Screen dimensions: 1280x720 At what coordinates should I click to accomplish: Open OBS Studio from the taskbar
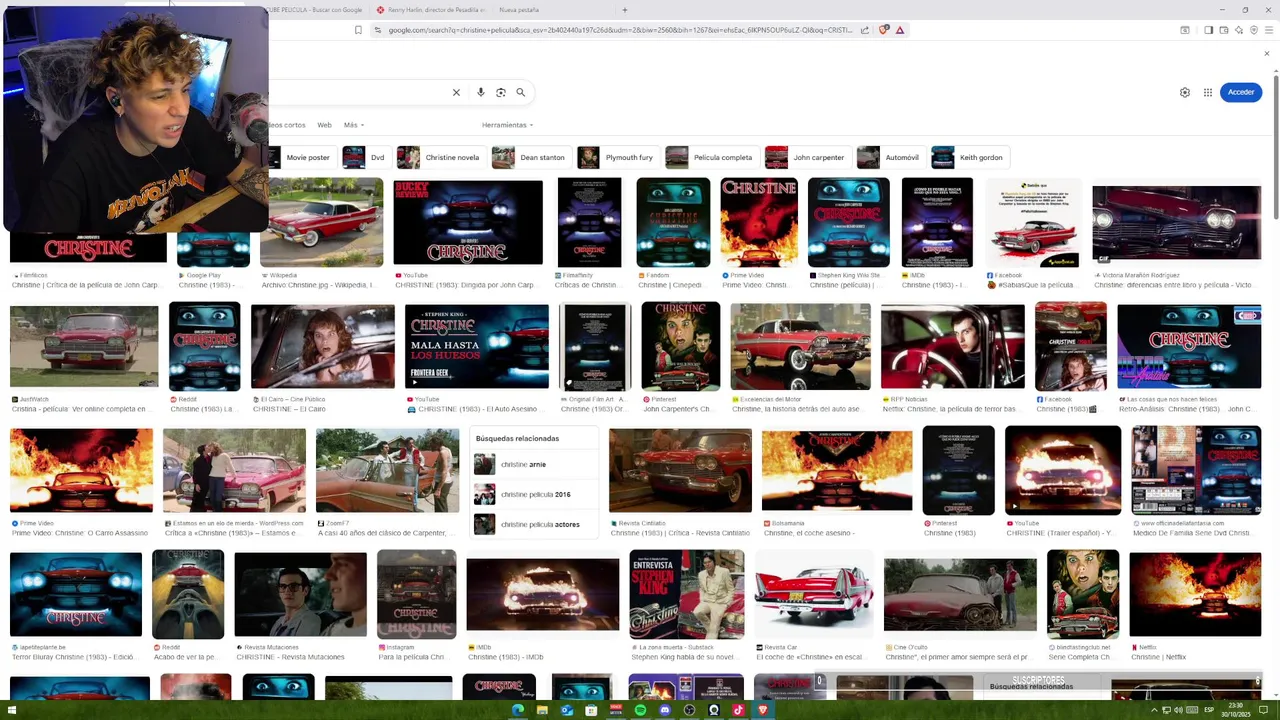pyautogui.click(x=689, y=710)
